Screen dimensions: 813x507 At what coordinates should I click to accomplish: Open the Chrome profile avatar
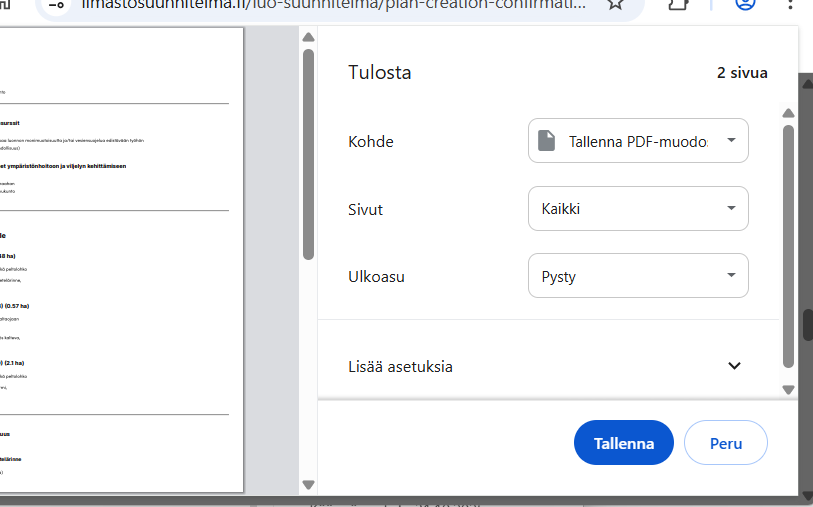(x=745, y=3)
